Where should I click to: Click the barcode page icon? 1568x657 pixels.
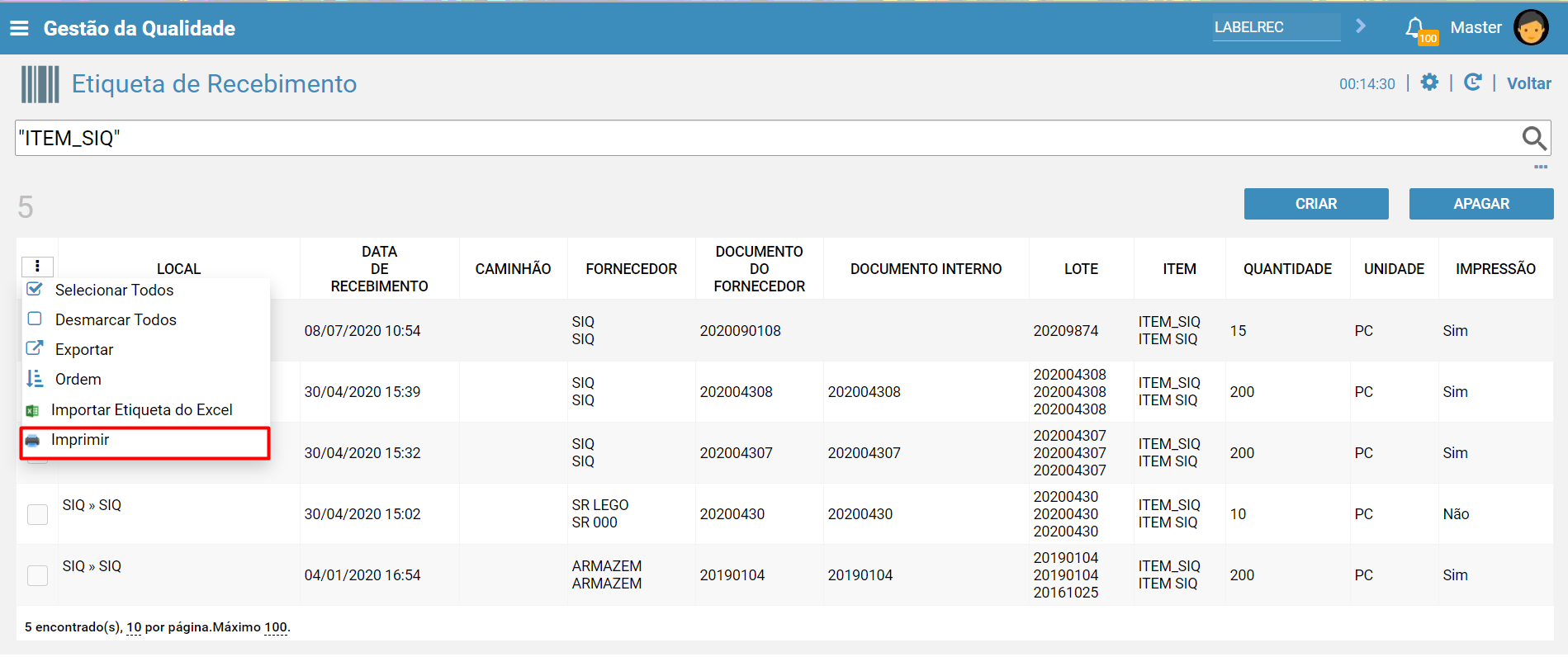click(x=40, y=84)
